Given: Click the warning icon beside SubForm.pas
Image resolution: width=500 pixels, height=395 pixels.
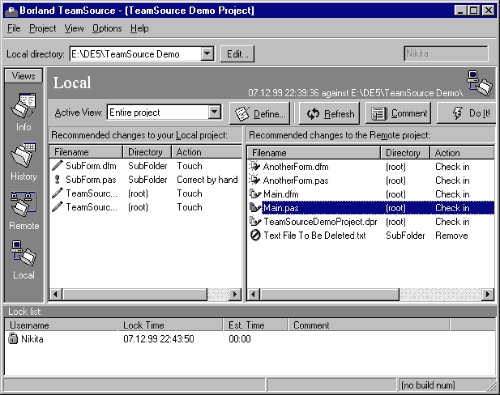Looking at the screenshot, I should click(57, 179).
